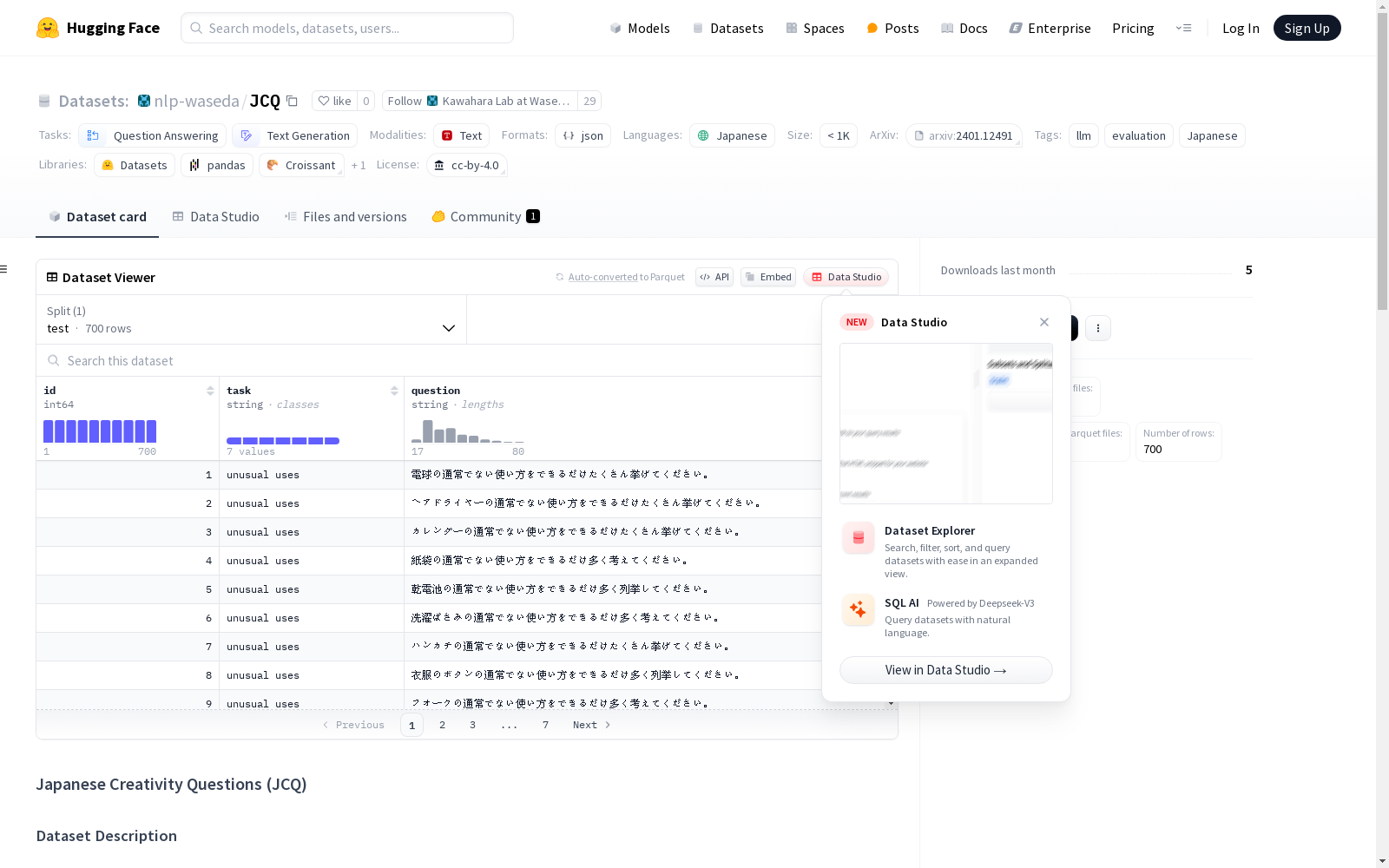The height and width of the screenshot is (868, 1389).
Task: Click the Hugging Face logo icon
Action: pyautogui.click(x=48, y=28)
